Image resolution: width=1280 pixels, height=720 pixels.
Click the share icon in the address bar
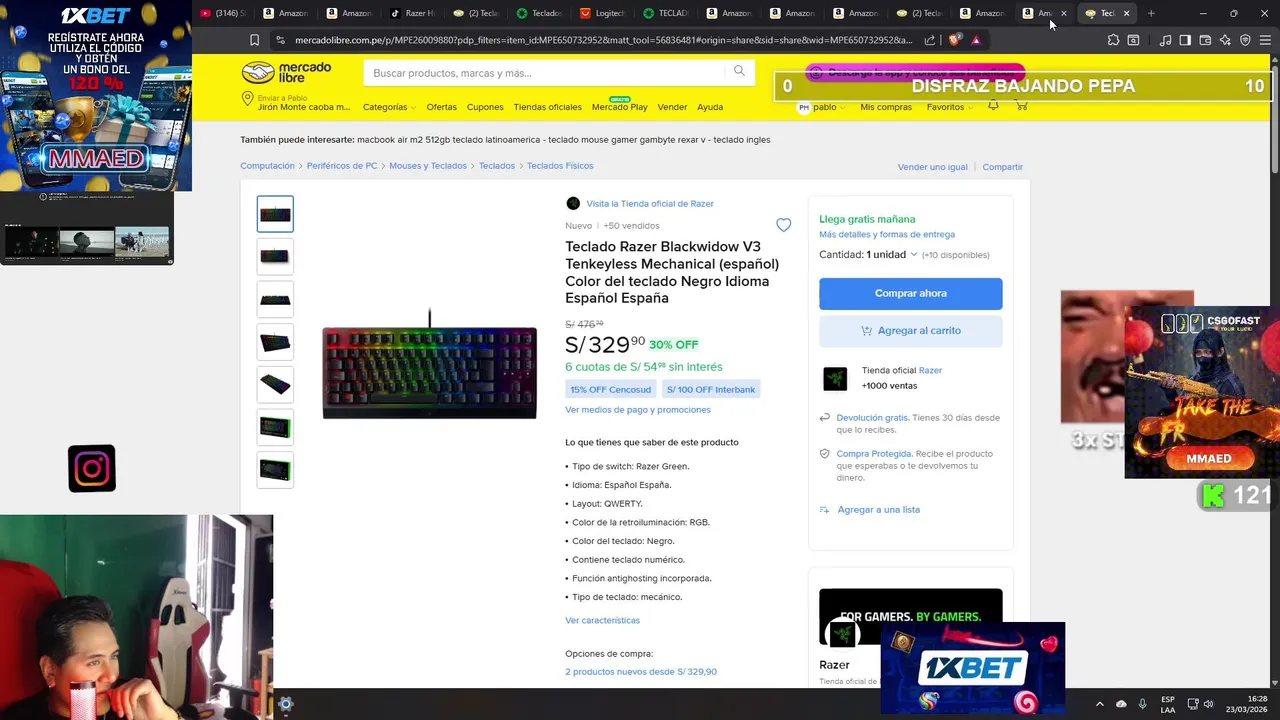[930, 40]
